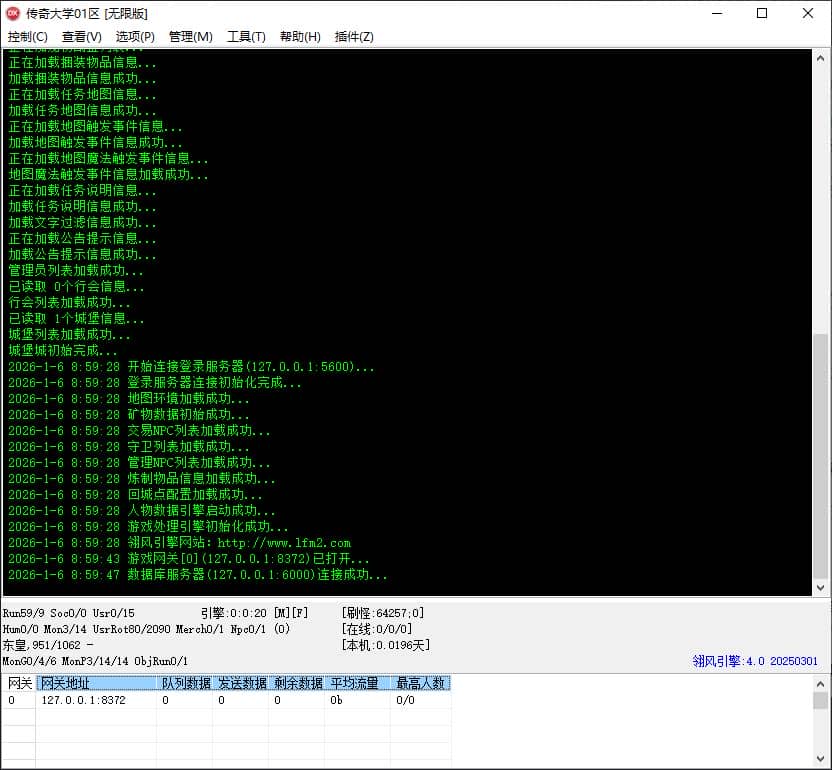Click the log console scrollbar thumb
Viewport: 832px width, 770px height.
[x=820, y=456]
